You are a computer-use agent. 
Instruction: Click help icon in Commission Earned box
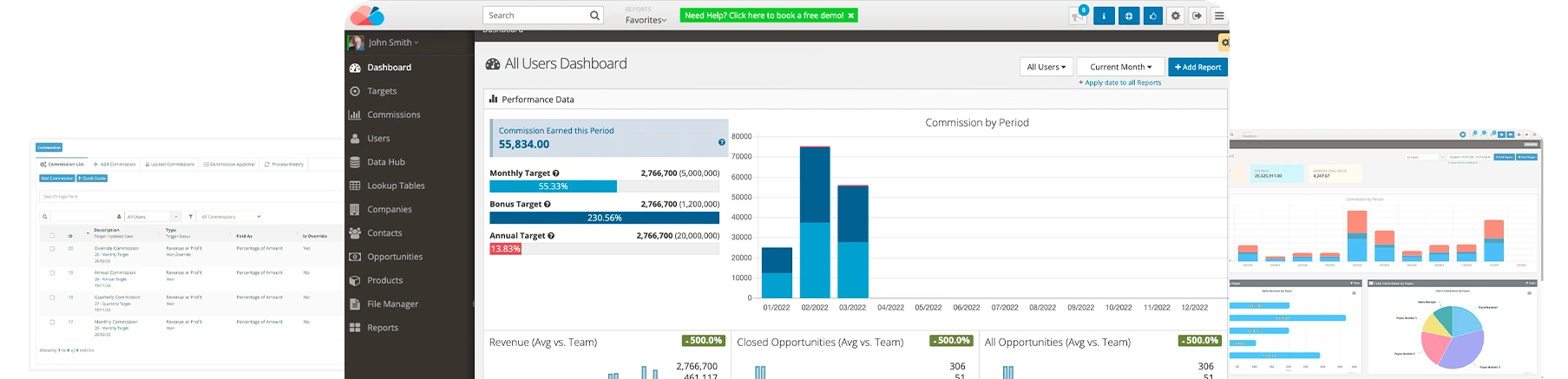(x=721, y=142)
